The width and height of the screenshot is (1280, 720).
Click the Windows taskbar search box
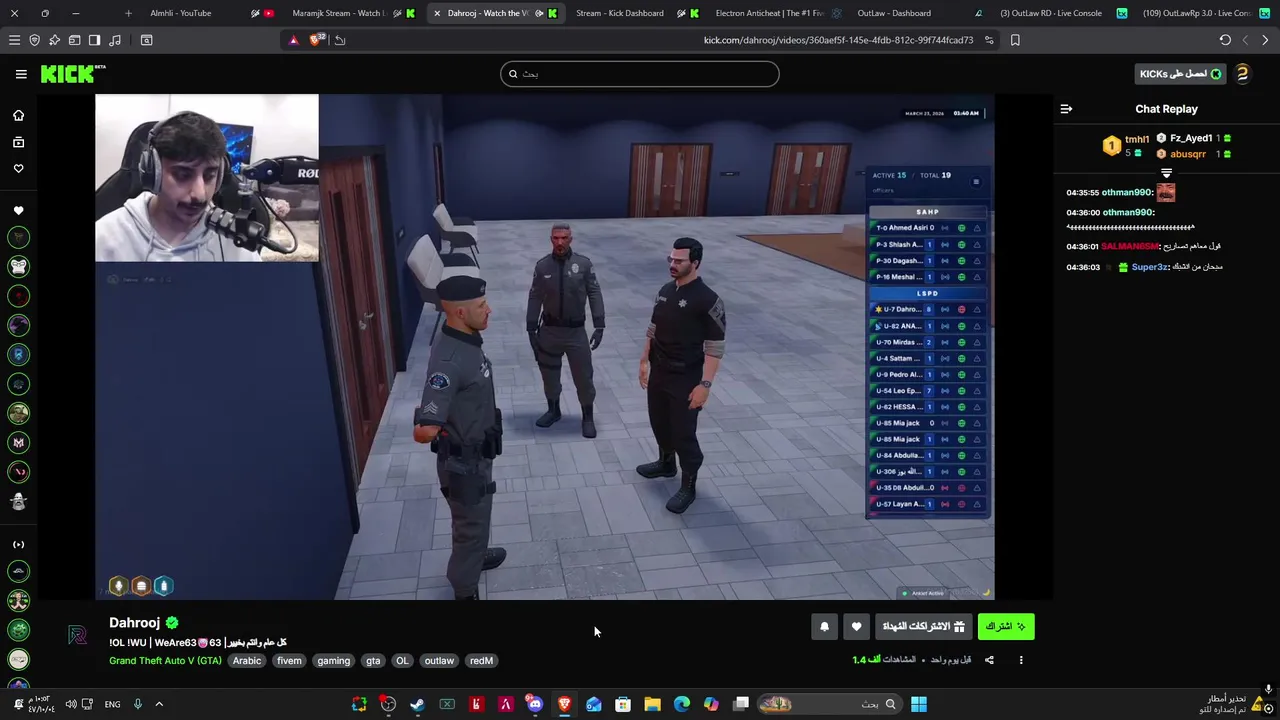click(x=830, y=704)
